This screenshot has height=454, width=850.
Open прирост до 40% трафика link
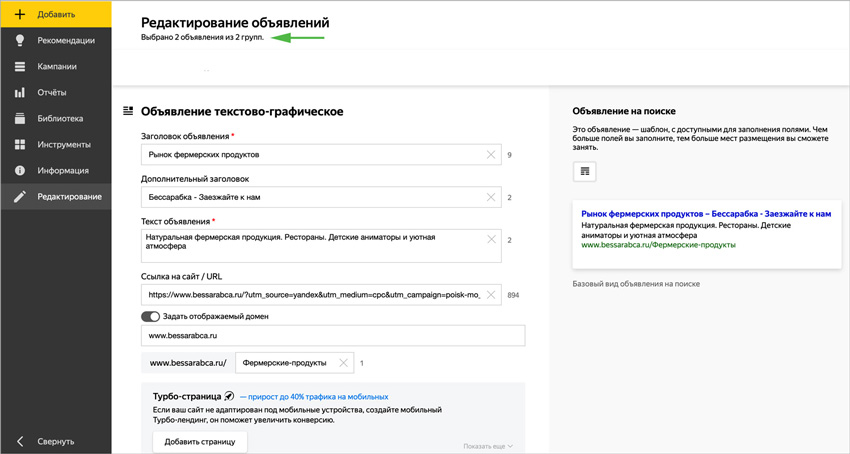point(314,397)
